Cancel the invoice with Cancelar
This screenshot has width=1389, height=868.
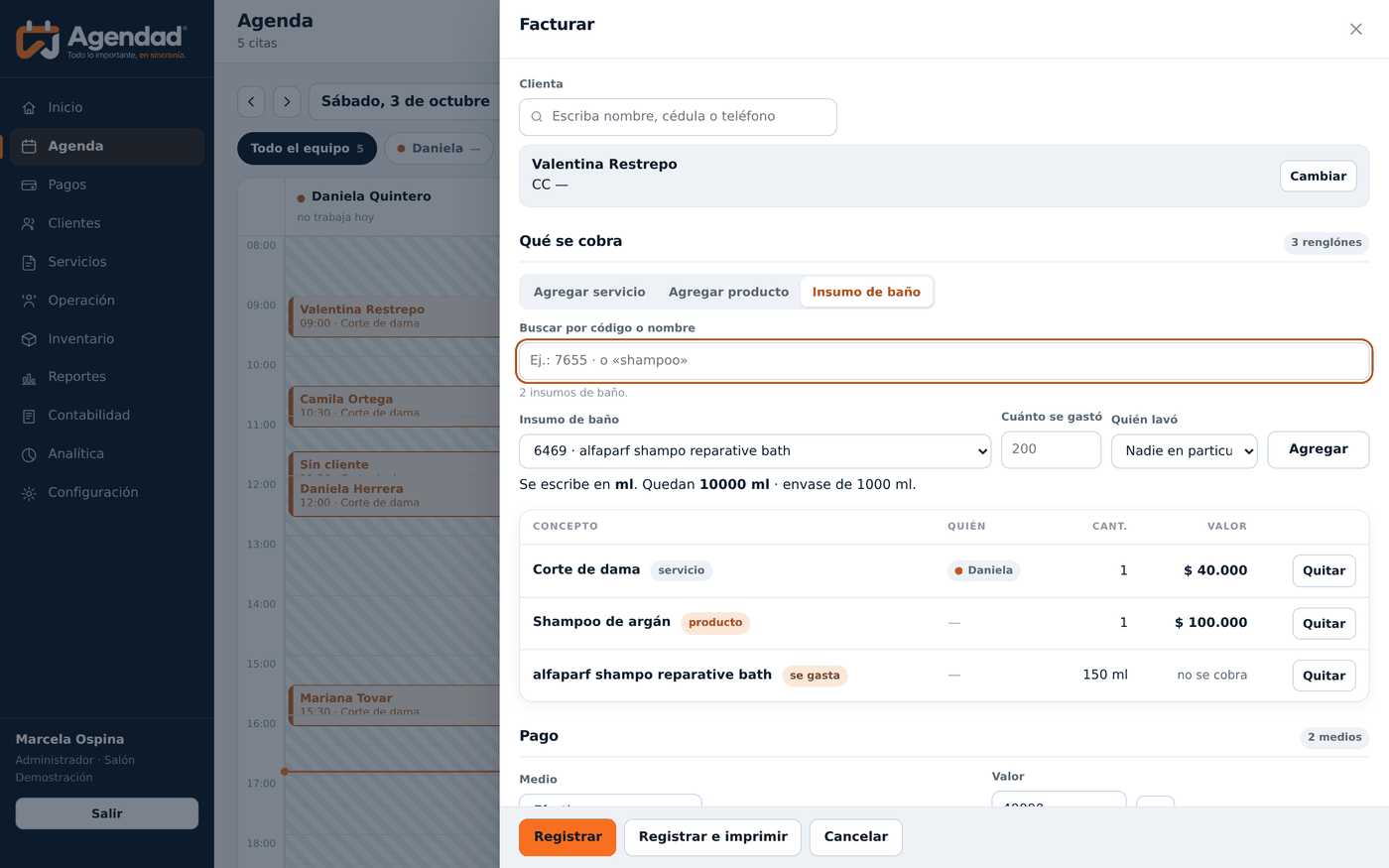tap(856, 837)
